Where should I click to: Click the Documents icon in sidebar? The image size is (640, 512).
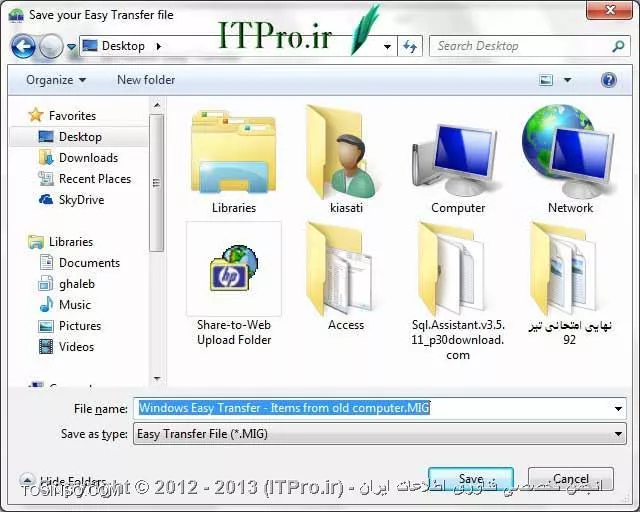click(x=46, y=262)
